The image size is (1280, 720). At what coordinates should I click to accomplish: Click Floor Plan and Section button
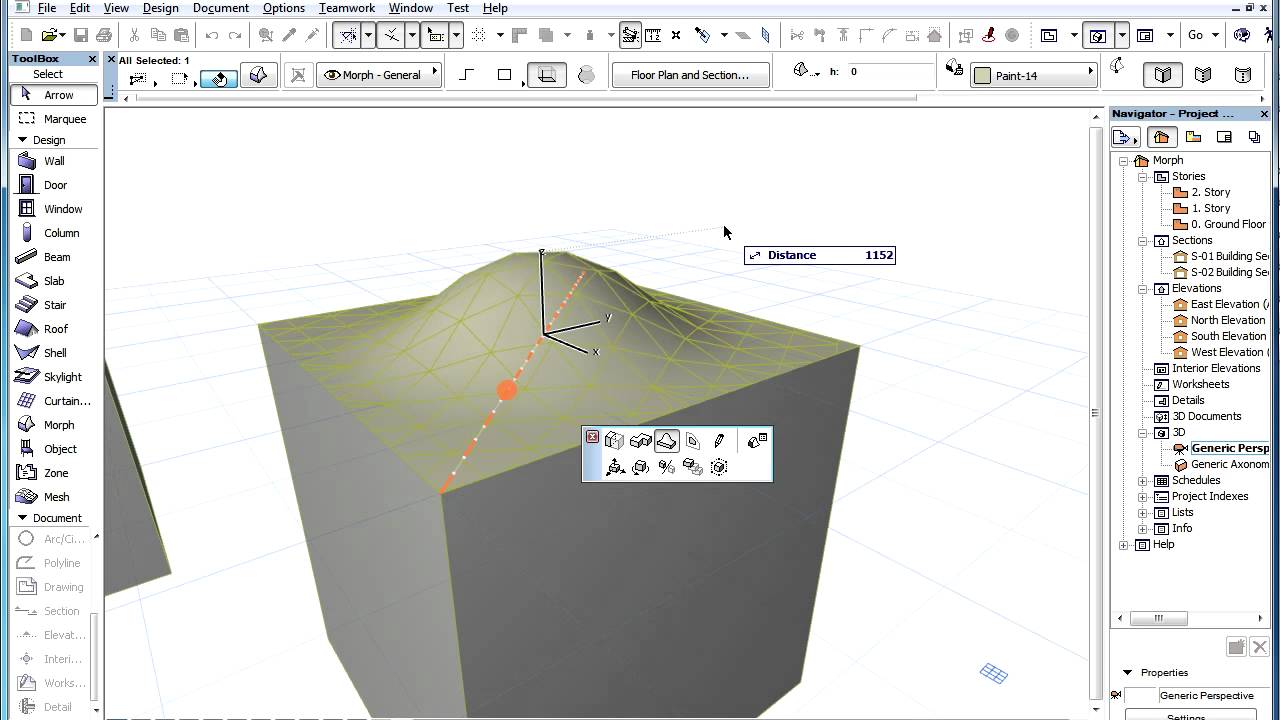690,75
